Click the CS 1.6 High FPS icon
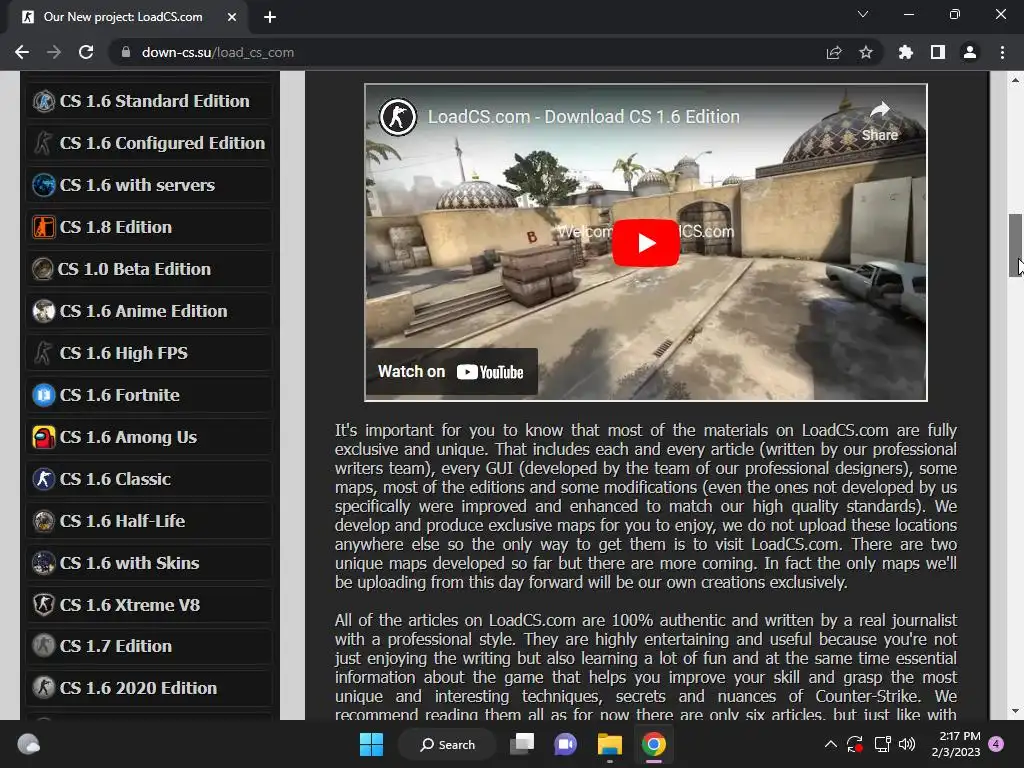 44,353
